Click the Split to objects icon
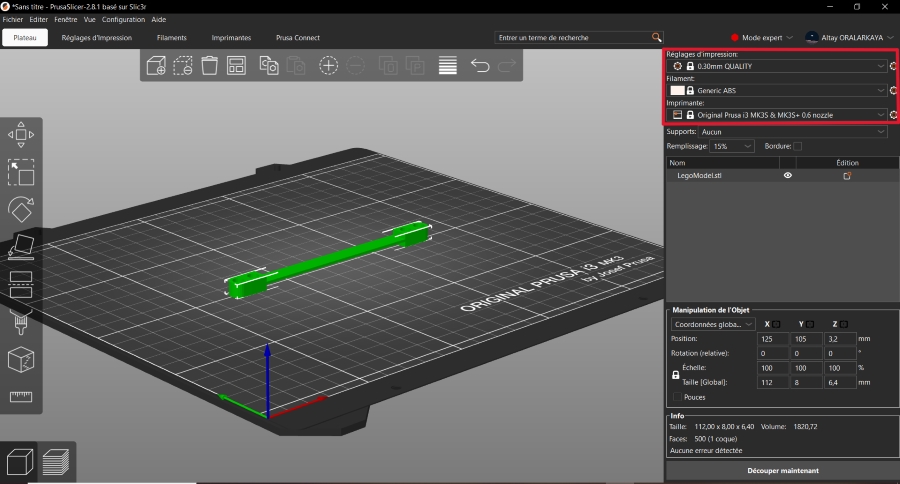Viewport: 900px width, 484px height. [388, 65]
